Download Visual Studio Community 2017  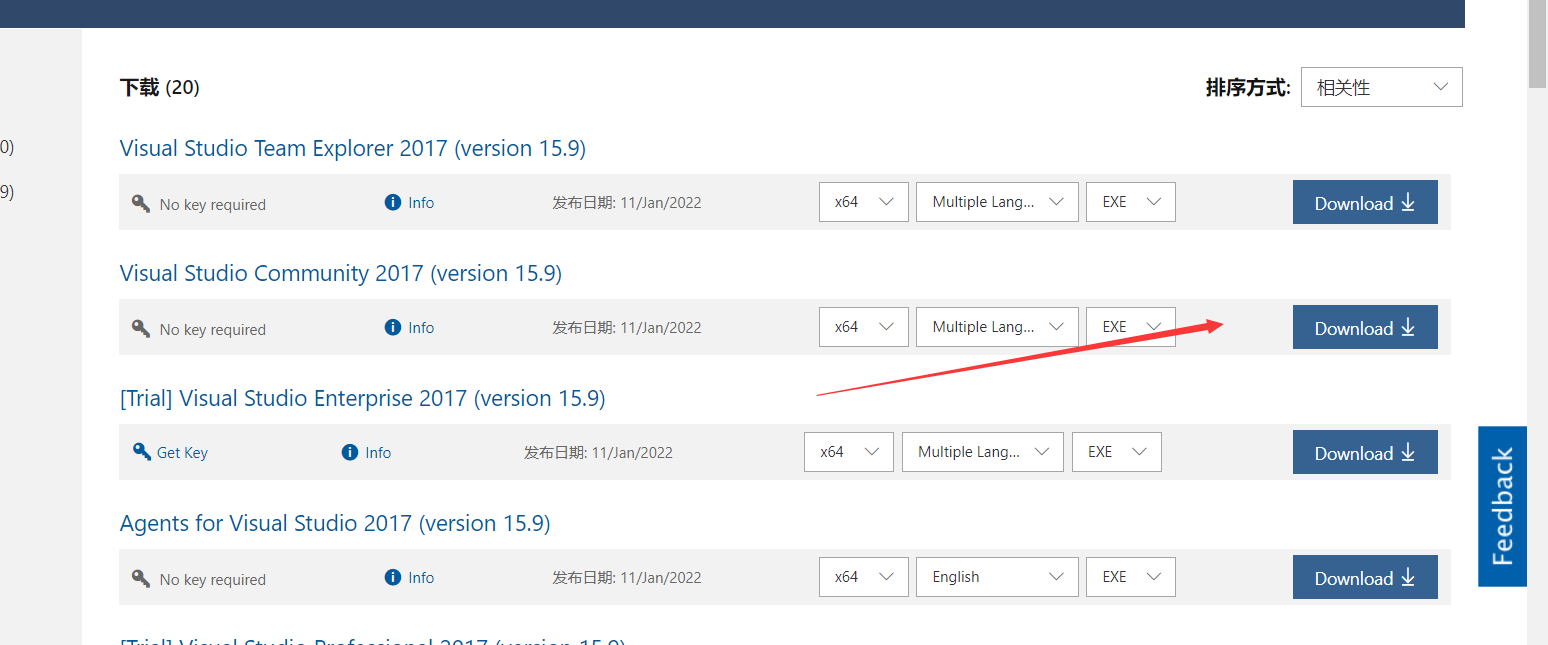tap(1365, 327)
